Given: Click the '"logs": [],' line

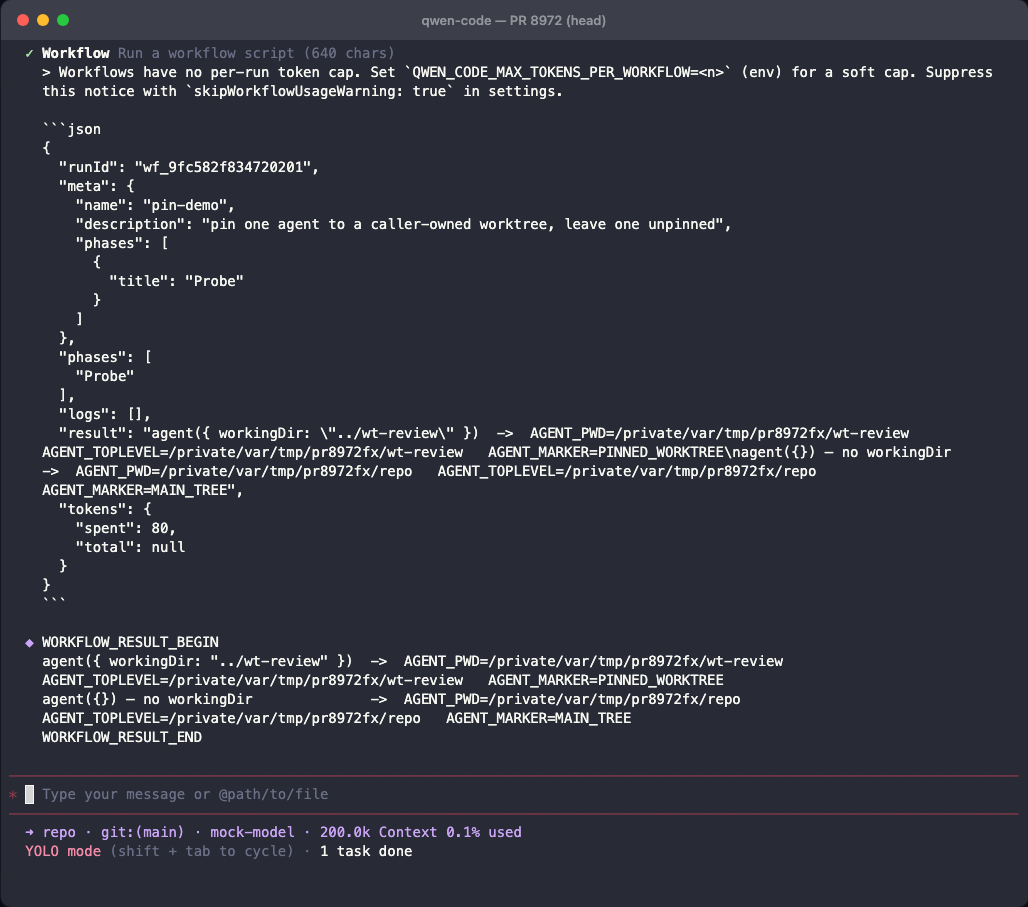Looking at the screenshot, I should coord(105,414).
